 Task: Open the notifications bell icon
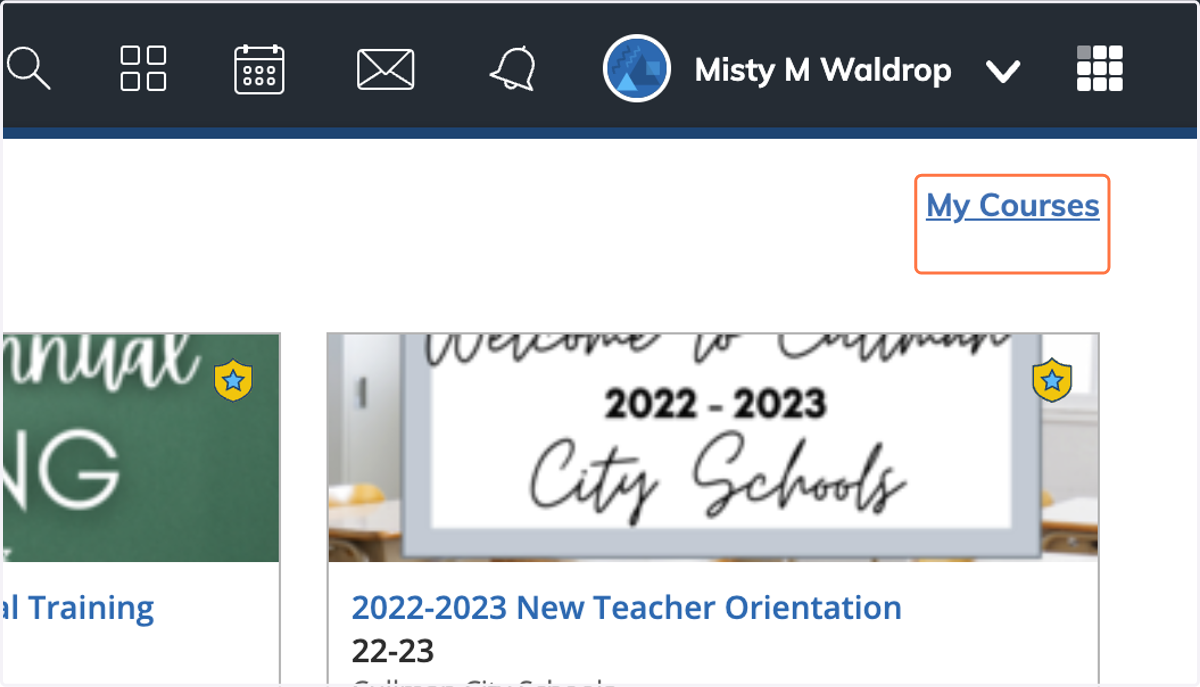pos(513,69)
